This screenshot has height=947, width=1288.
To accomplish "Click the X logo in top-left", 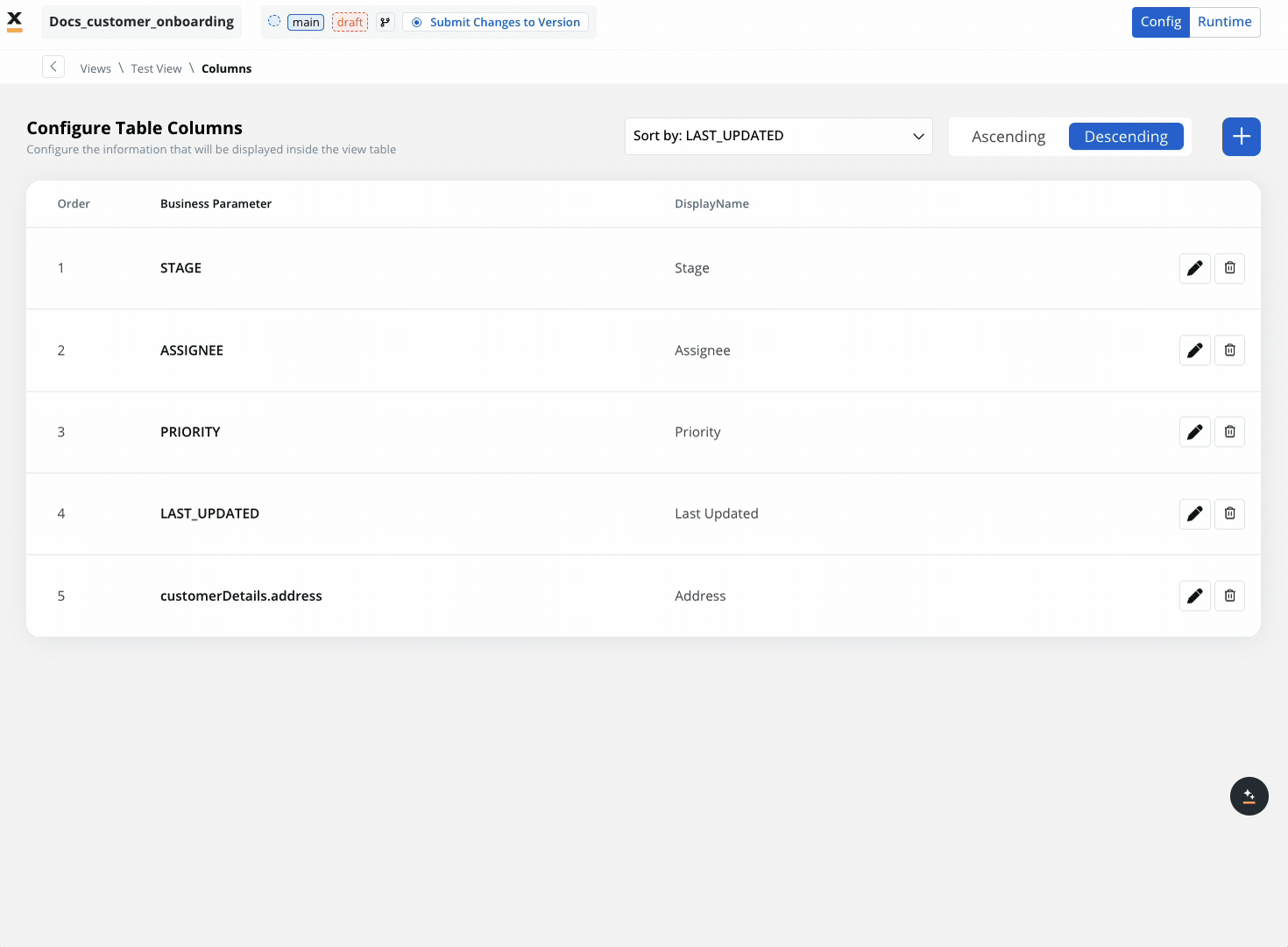I will tap(14, 21).
